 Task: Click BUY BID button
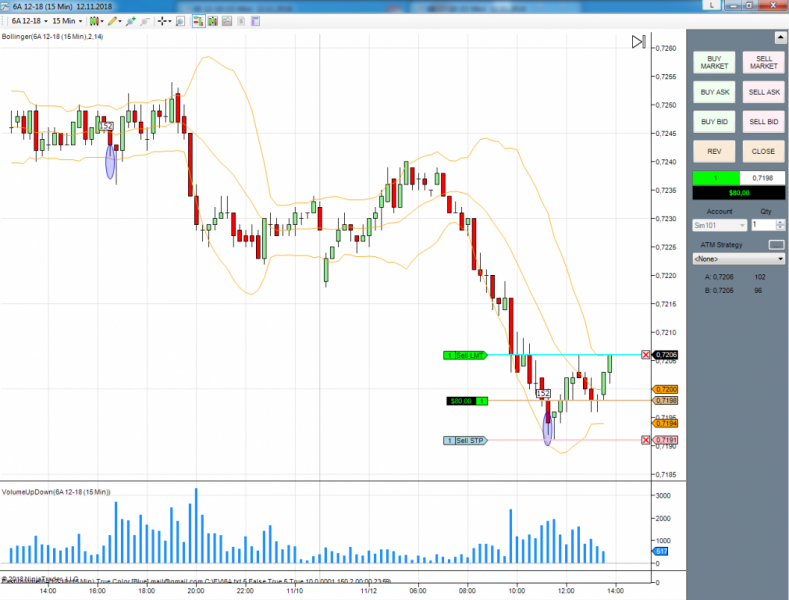(714, 122)
